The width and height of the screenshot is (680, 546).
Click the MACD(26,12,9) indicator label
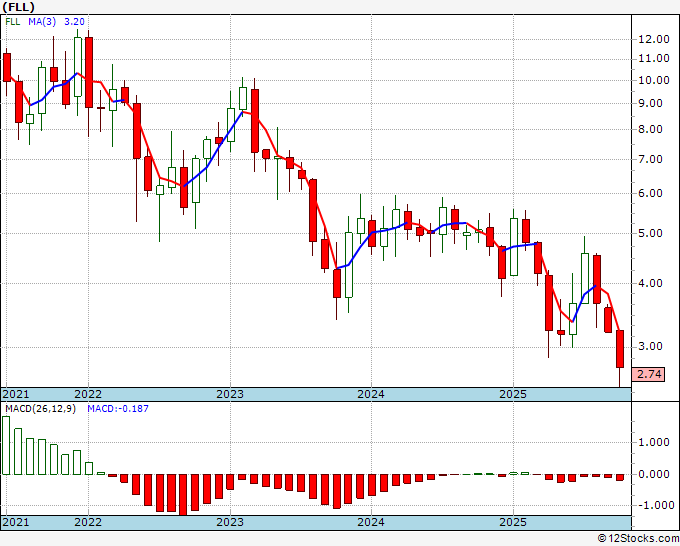pos(40,409)
